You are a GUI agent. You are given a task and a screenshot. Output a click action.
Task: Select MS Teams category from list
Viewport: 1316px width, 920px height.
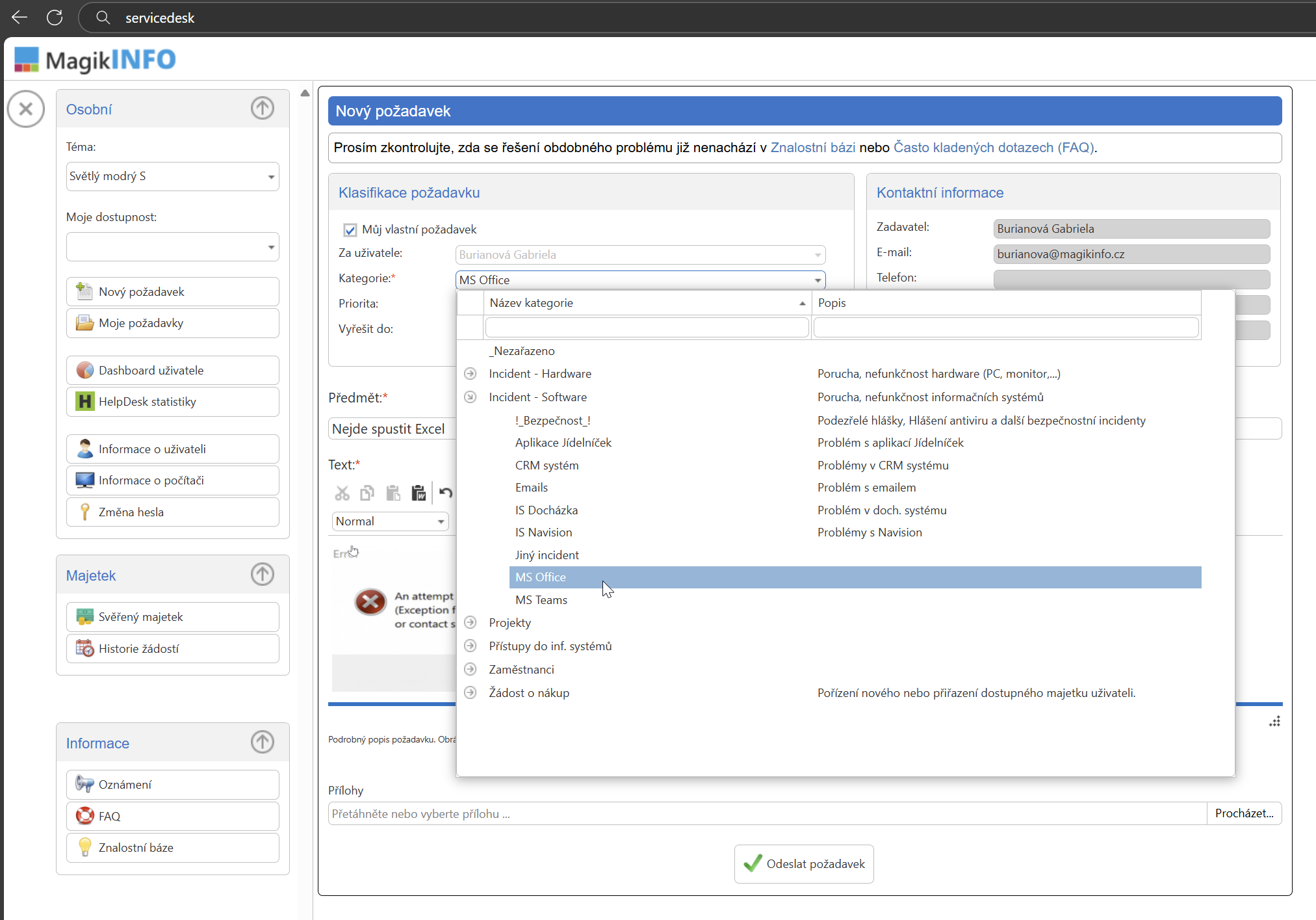coord(541,600)
